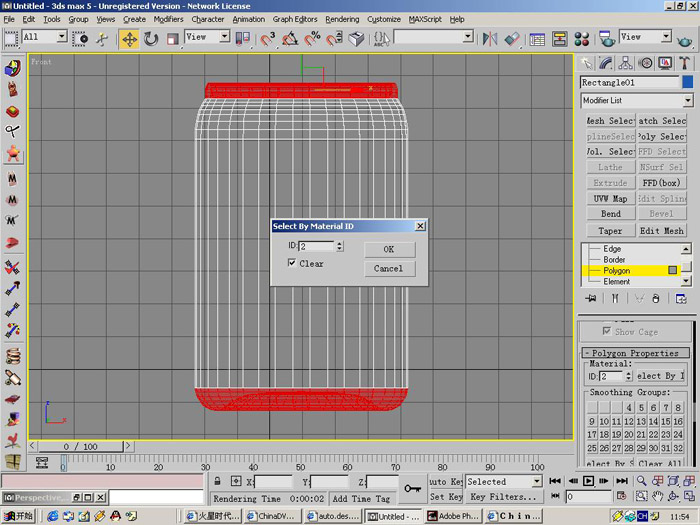700x525 pixels.
Task: Click Min/Max viewport toggle icon
Action: (x=689, y=496)
